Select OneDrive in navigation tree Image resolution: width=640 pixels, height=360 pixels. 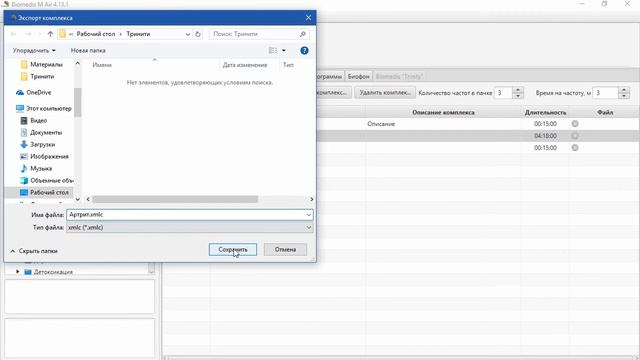pos(34,93)
